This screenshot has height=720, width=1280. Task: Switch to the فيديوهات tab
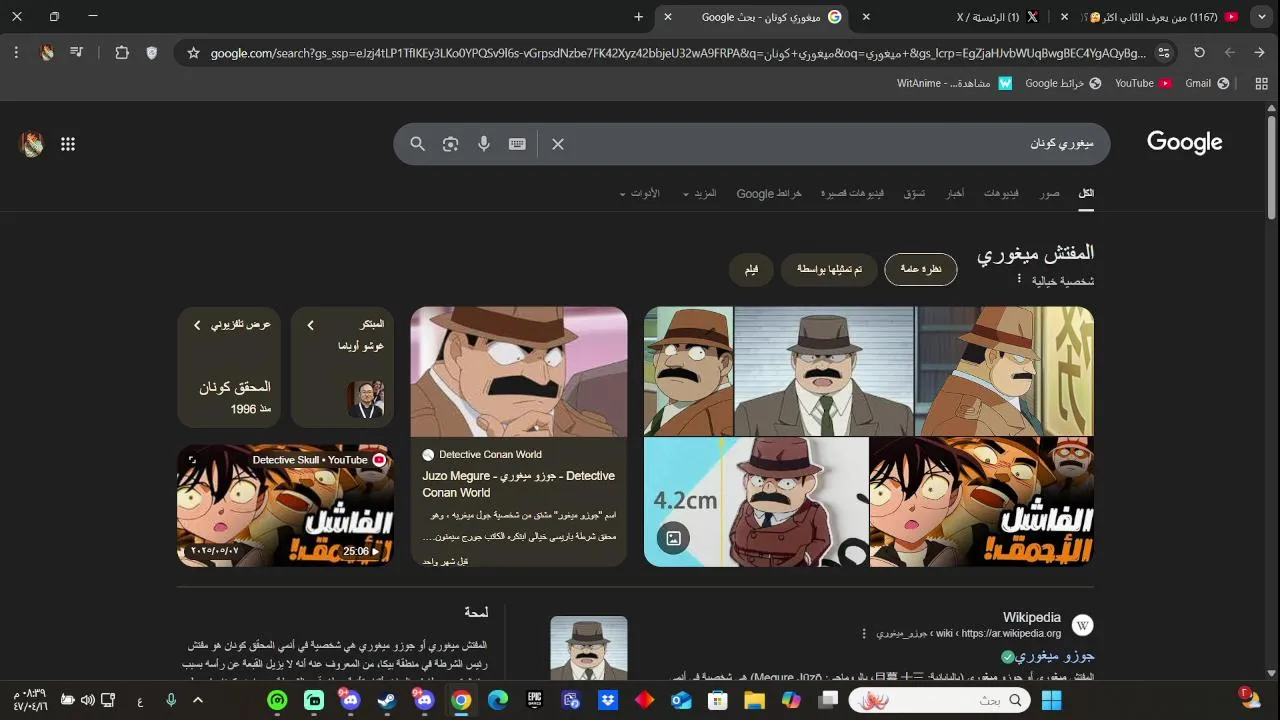point(1001,193)
